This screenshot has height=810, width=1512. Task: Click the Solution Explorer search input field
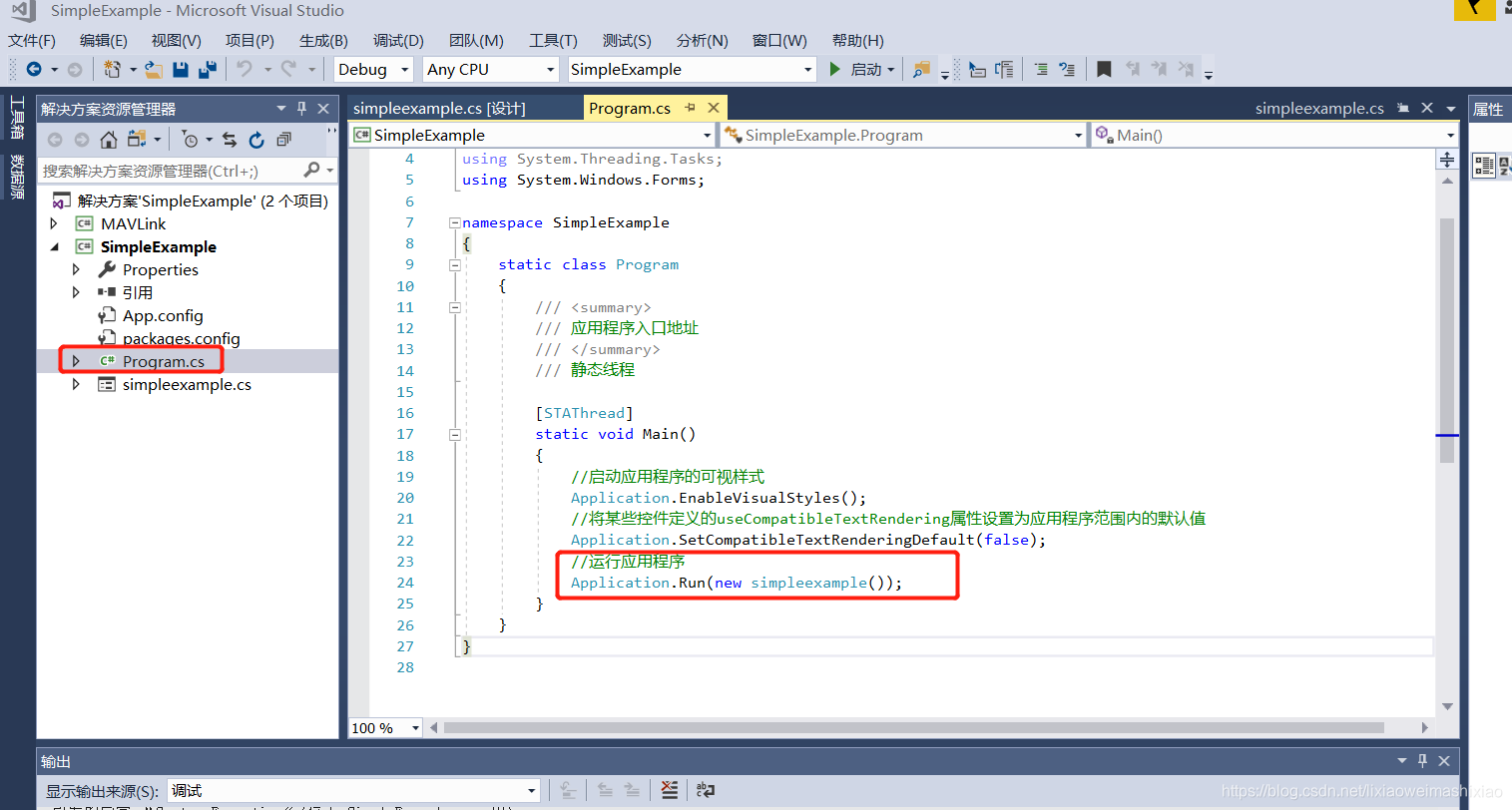[170, 171]
